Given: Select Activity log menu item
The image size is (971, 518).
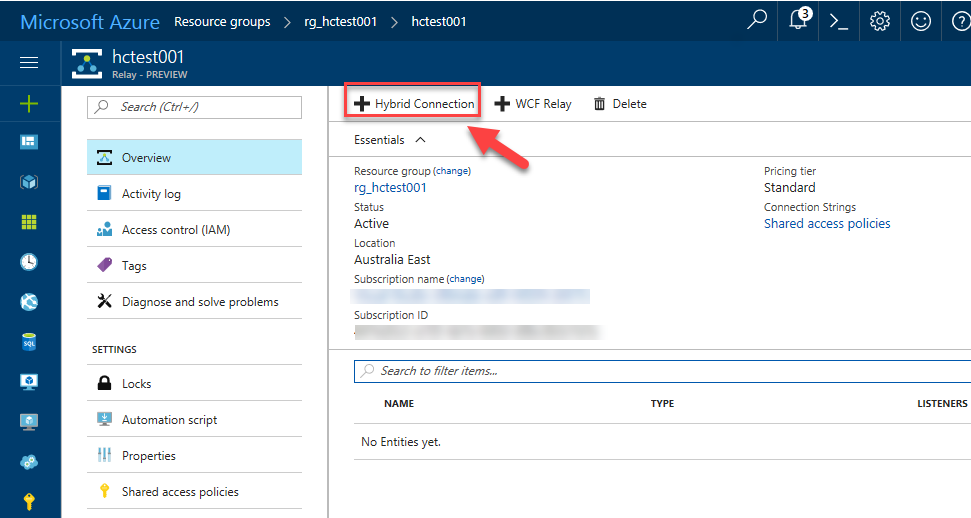Looking at the screenshot, I should 151,194.
